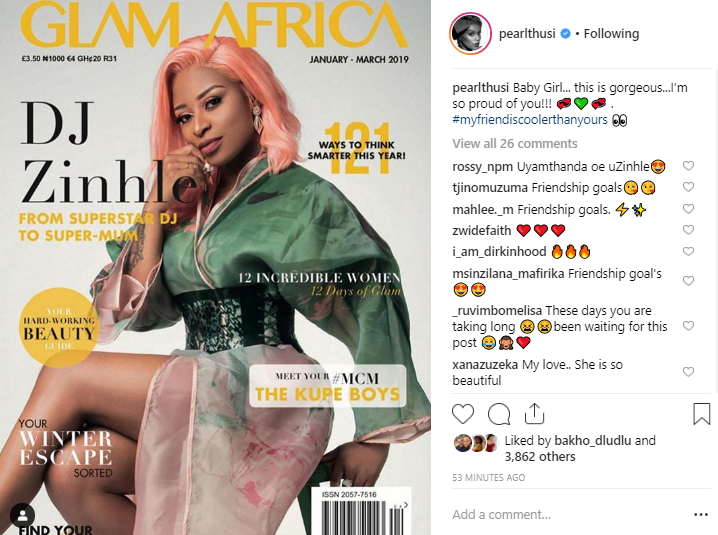
Task: Show the 3,862 others who liked
Action: tap(540, 457)
